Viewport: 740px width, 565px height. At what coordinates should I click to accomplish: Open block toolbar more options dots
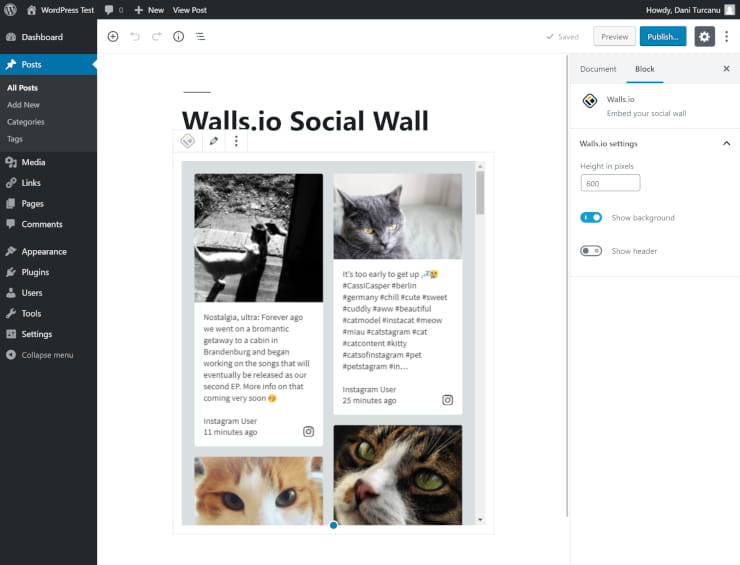pyautogui.click(x=236, y=141)
